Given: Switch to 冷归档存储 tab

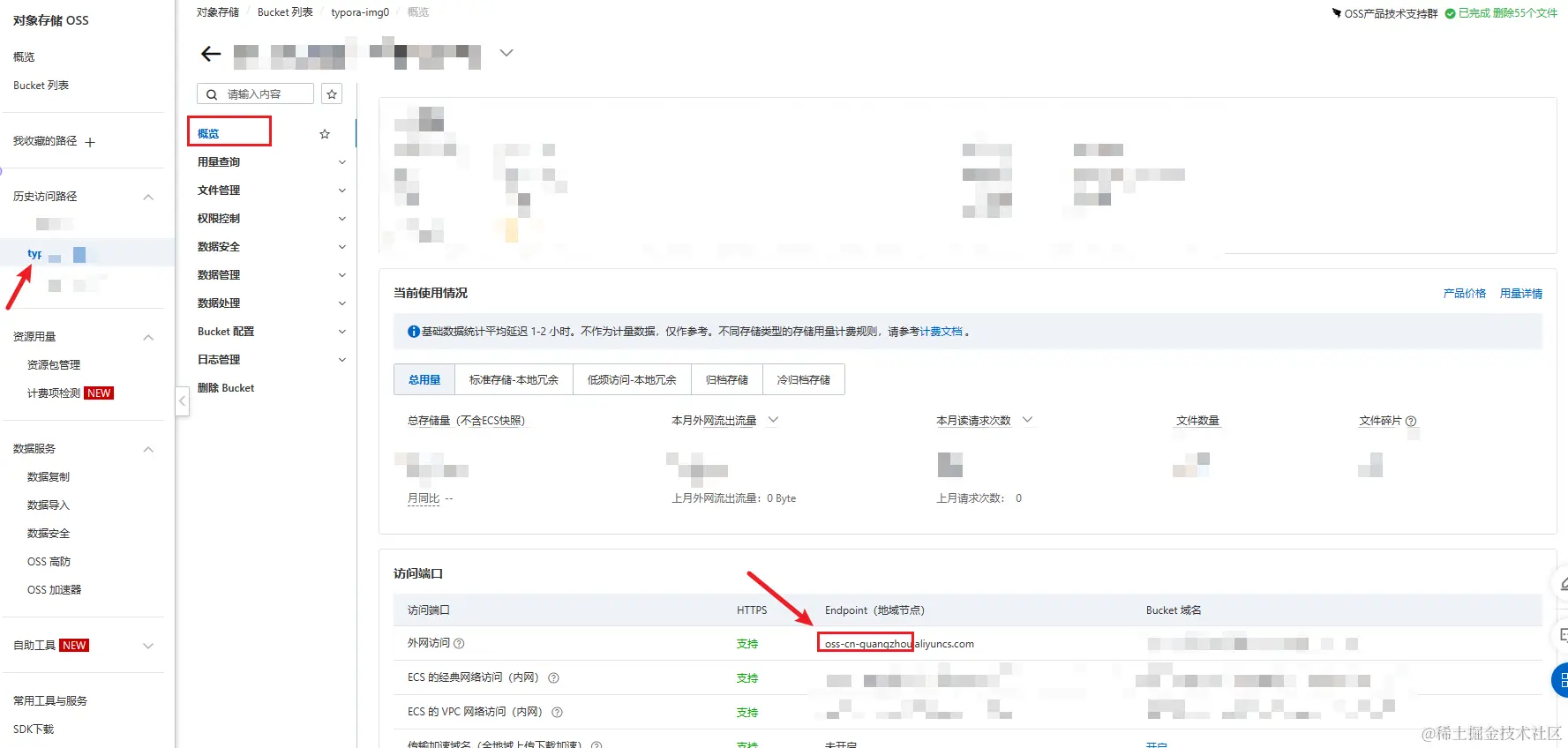Looking at the screenshot, I should 803,380.
